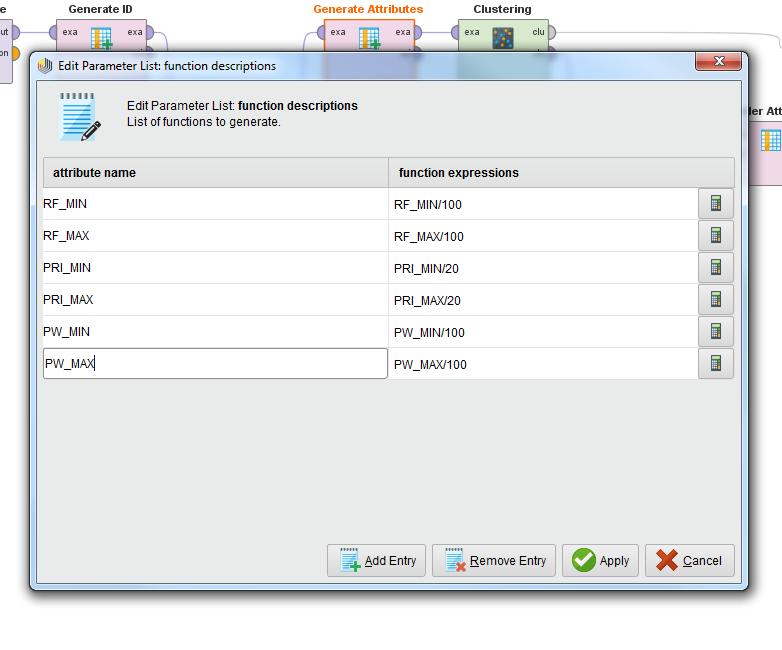The image size is (782, 650).
Task: Apply the function descriptions list
Action: (x=600, y=561)
